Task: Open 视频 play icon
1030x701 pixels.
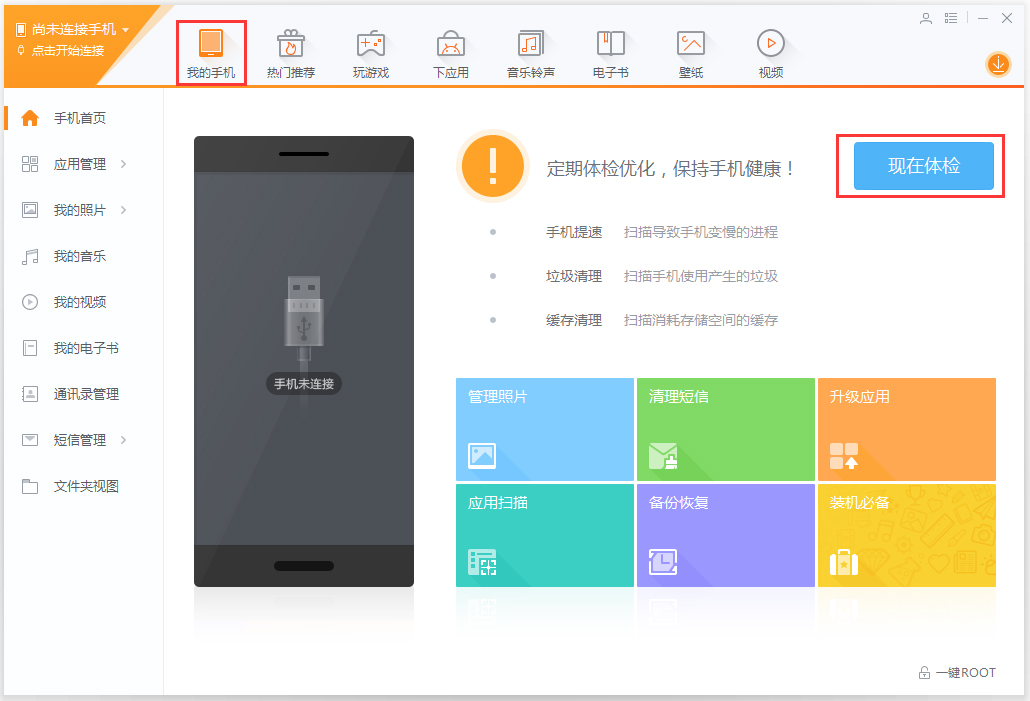Action: (771, 43)
